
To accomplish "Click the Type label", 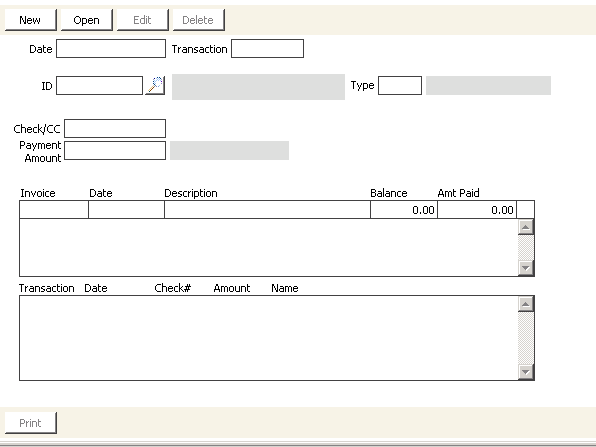I will coord(363,86).
